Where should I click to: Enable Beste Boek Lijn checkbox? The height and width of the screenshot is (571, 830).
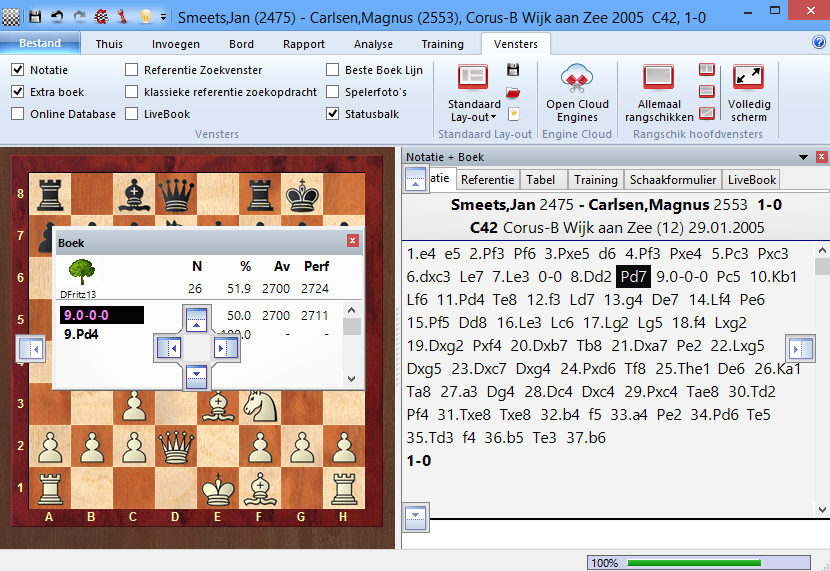[332, 69]
